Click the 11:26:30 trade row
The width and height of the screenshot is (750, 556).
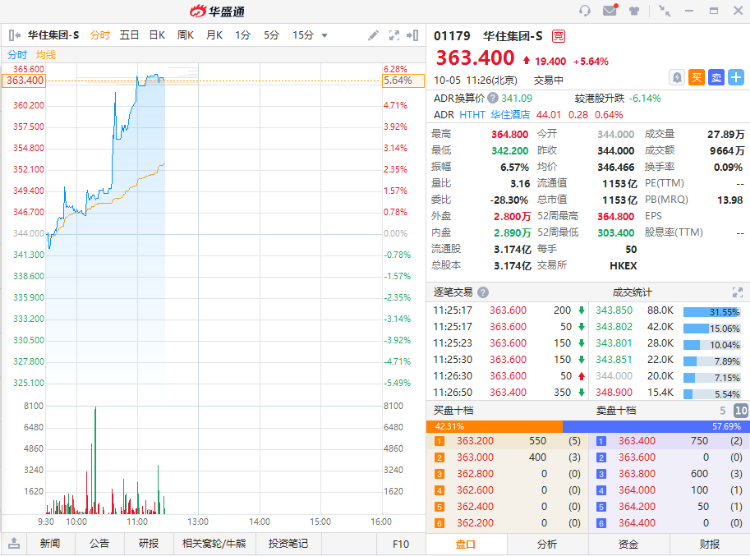pos(509,376)
